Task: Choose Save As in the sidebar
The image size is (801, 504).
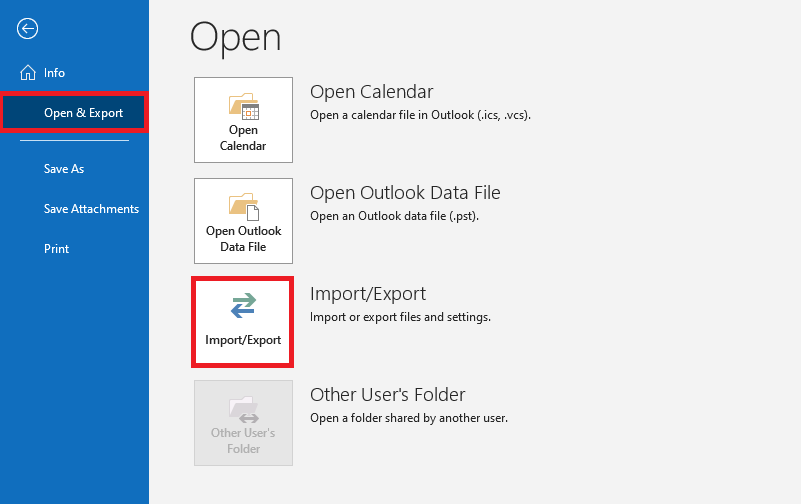Action: tap(64, 169)
